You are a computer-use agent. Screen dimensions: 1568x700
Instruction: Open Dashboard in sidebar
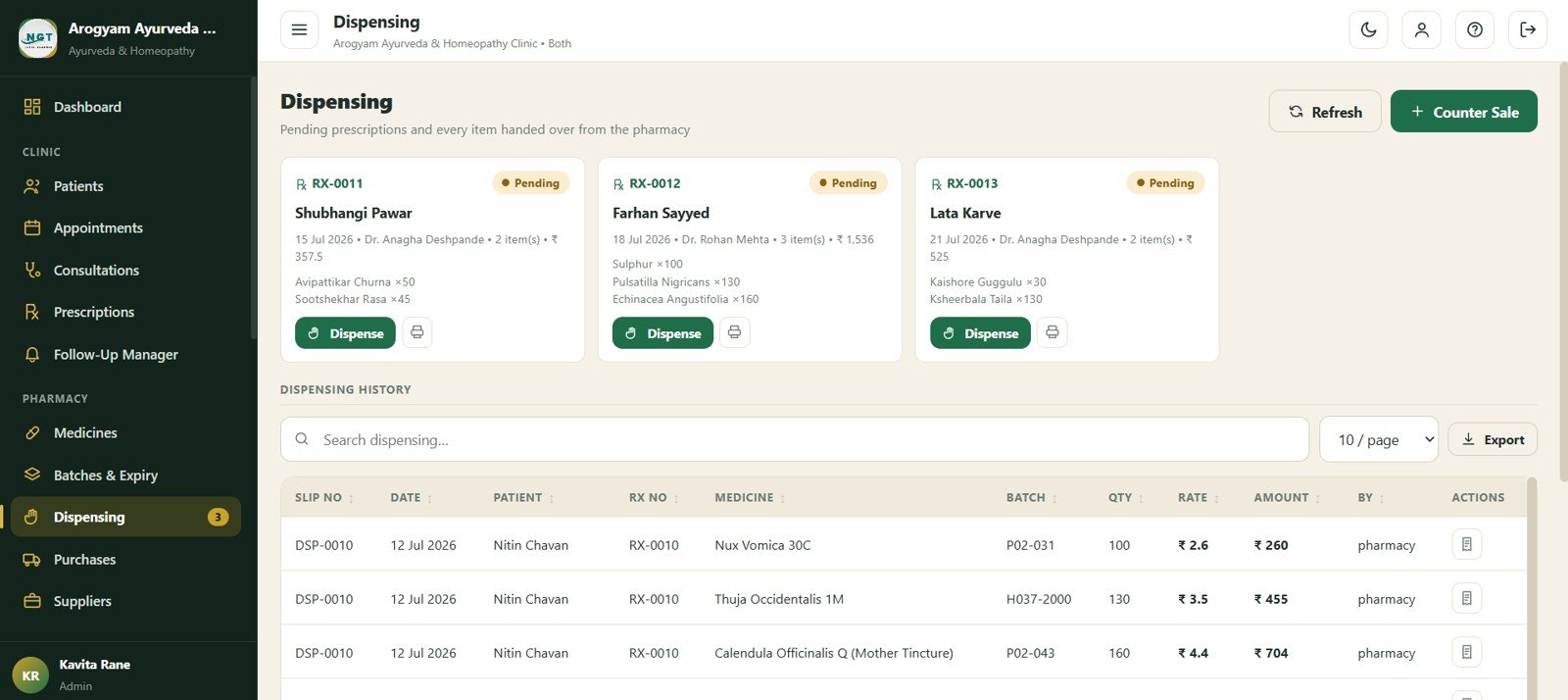tap(125, 107)
